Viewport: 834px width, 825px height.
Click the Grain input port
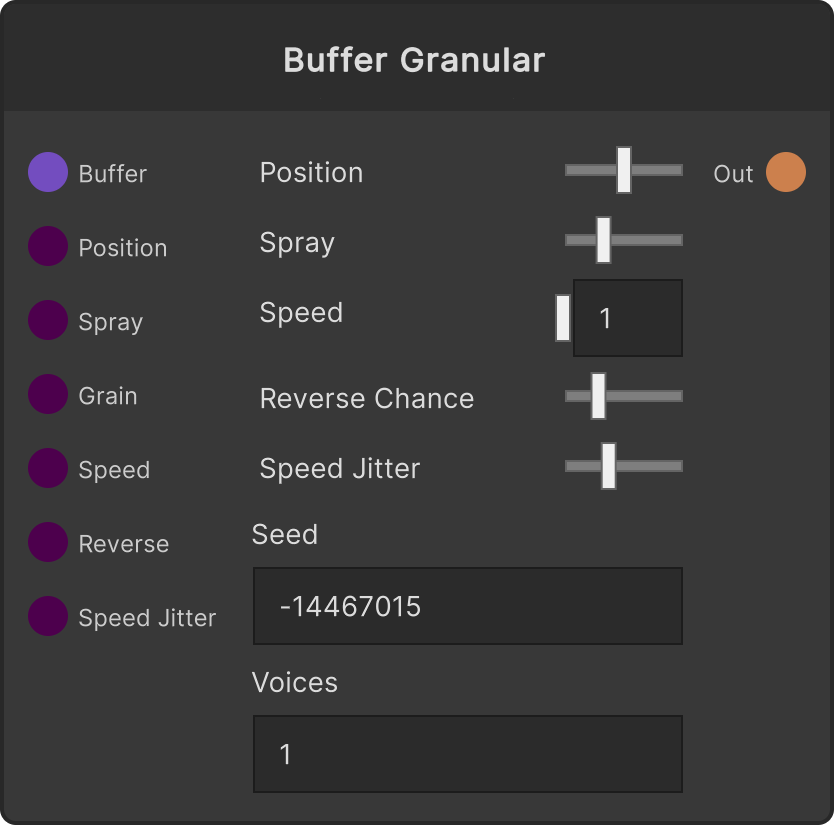[x=48, y=394]
